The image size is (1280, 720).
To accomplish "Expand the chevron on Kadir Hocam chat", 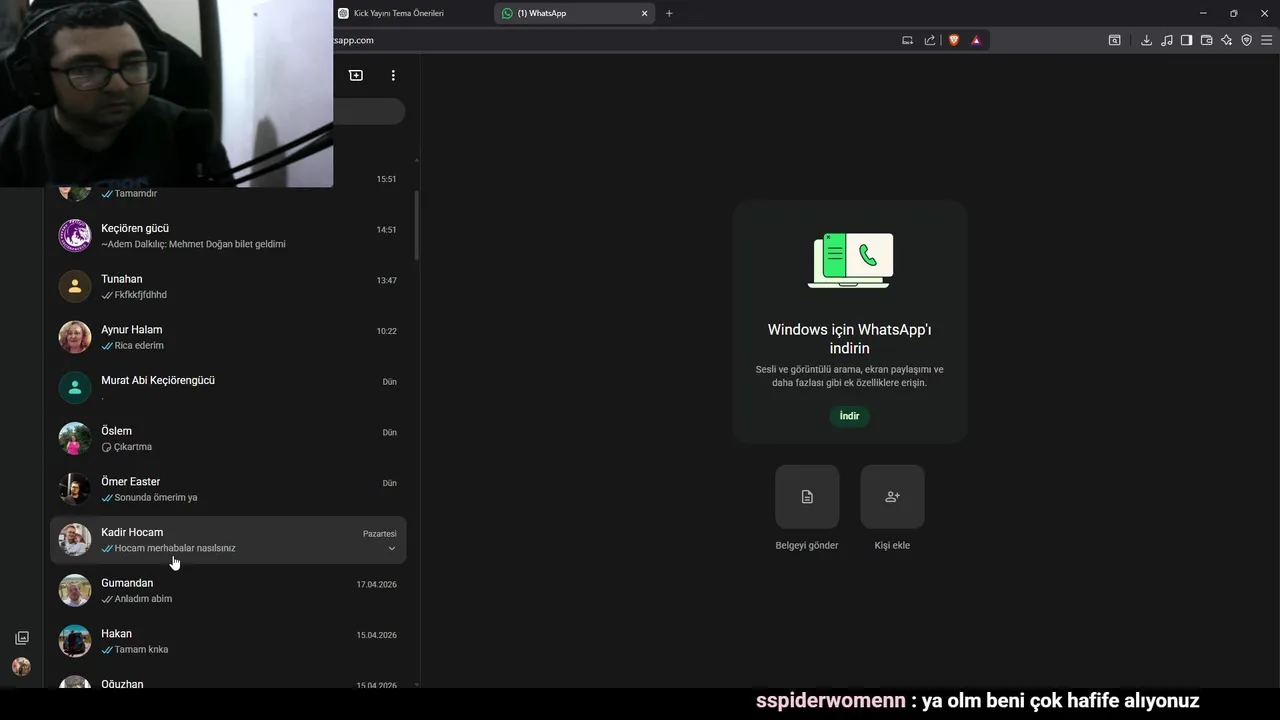I will (x=392, y=548).
